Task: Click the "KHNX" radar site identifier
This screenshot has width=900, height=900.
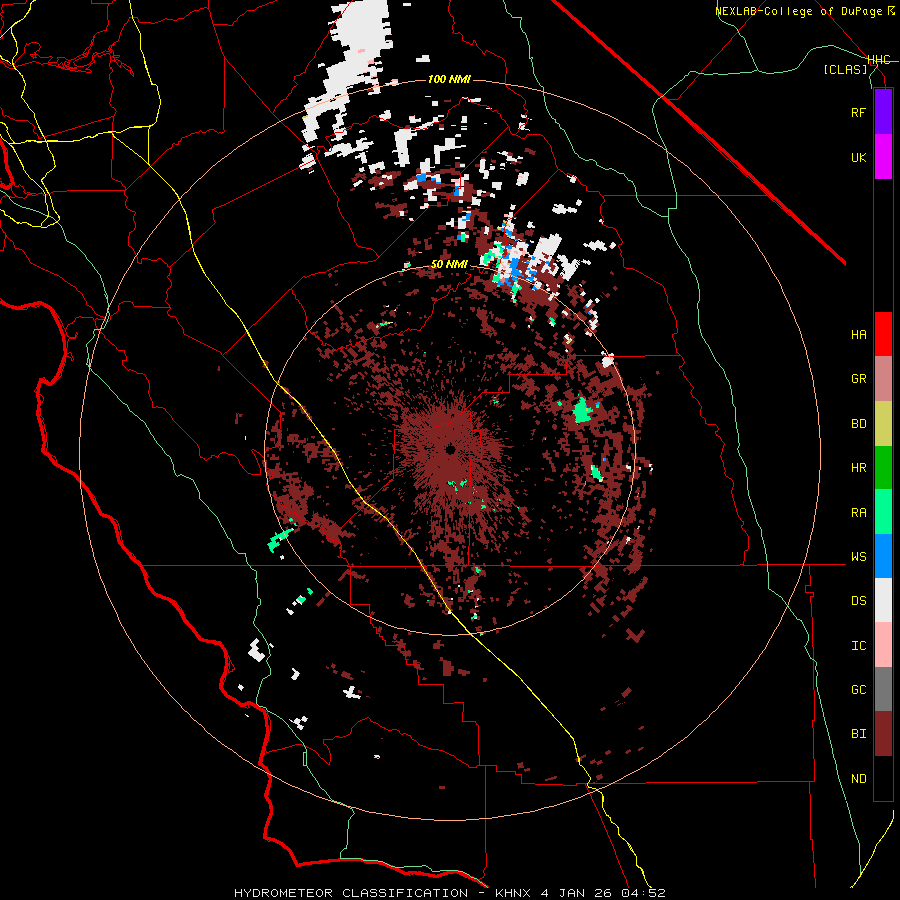Action: [x=513, y=893]
